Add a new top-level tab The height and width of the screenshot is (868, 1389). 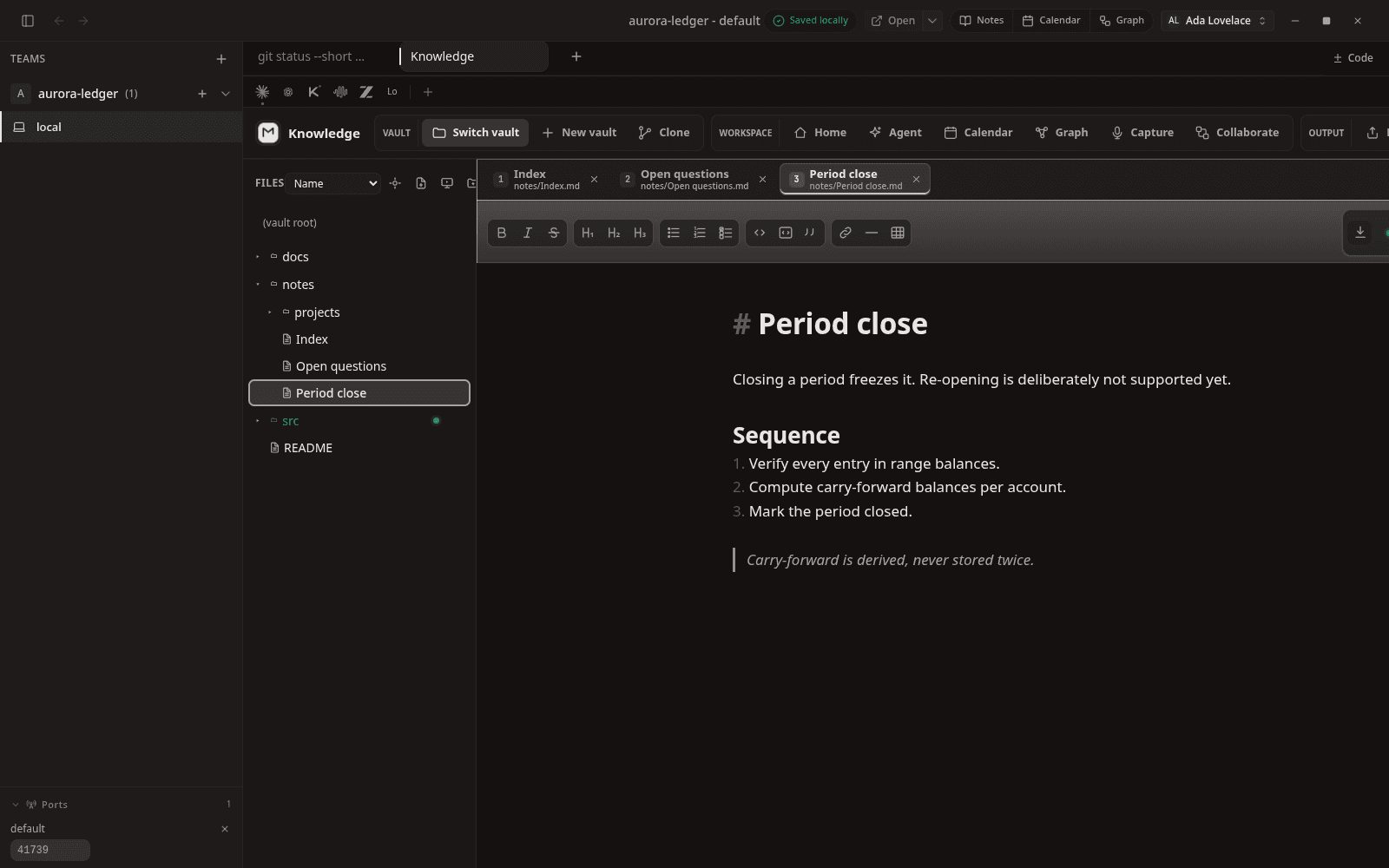point(576,56)
